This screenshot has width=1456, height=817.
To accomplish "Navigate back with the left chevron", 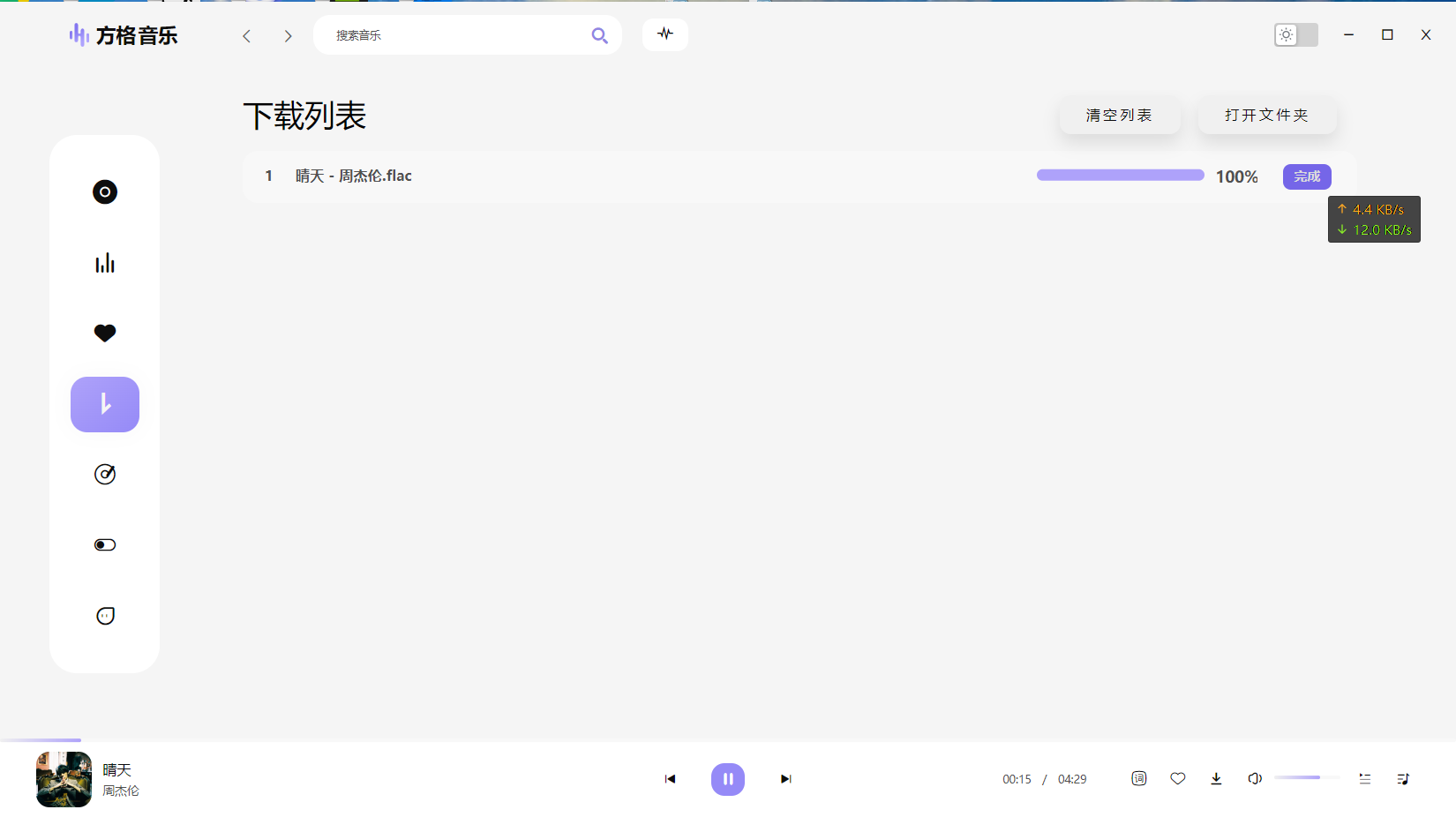I will pos(247,36).
